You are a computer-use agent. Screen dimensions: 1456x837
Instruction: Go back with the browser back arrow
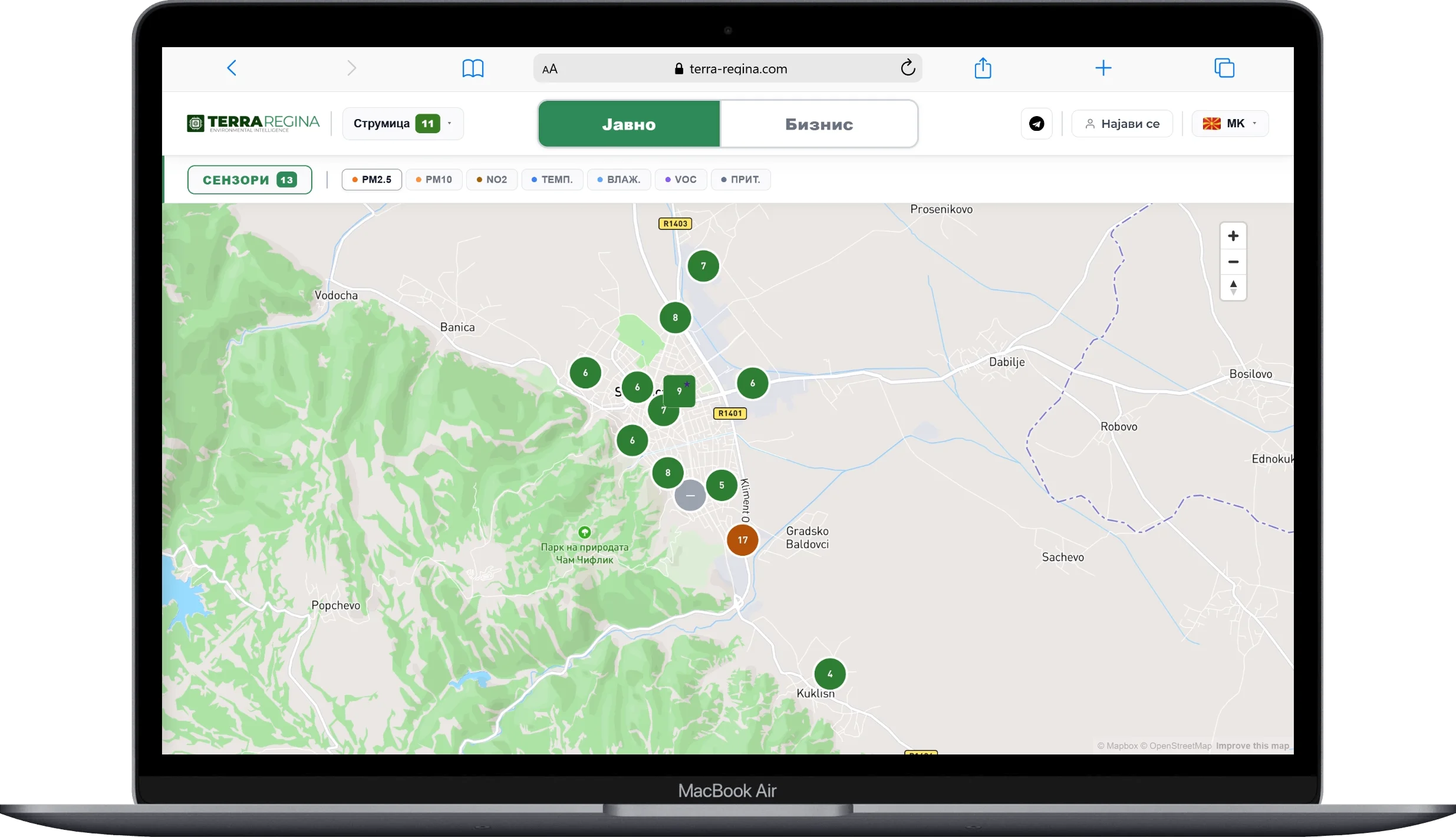232,68
